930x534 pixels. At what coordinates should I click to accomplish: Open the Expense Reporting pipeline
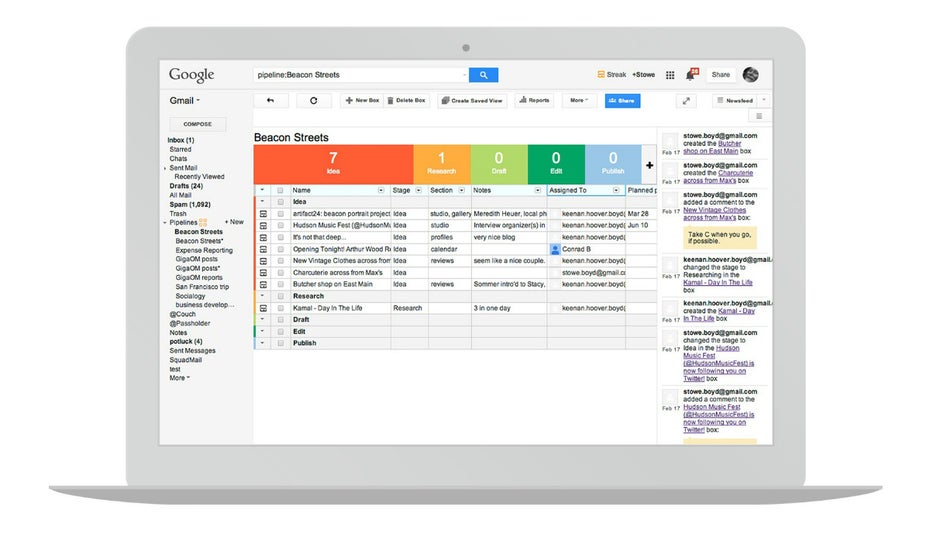pos(204,250)
